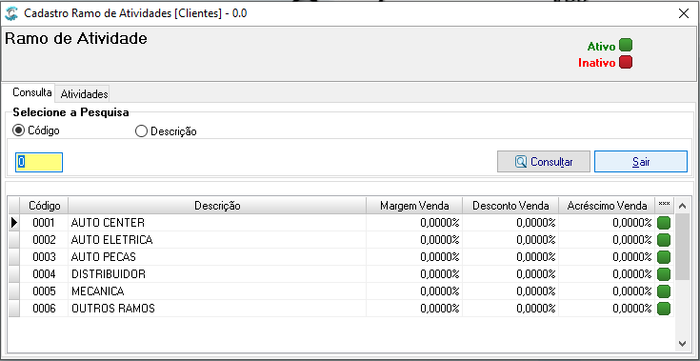
Task: Click code cell 0002
Action: point(44,240)
